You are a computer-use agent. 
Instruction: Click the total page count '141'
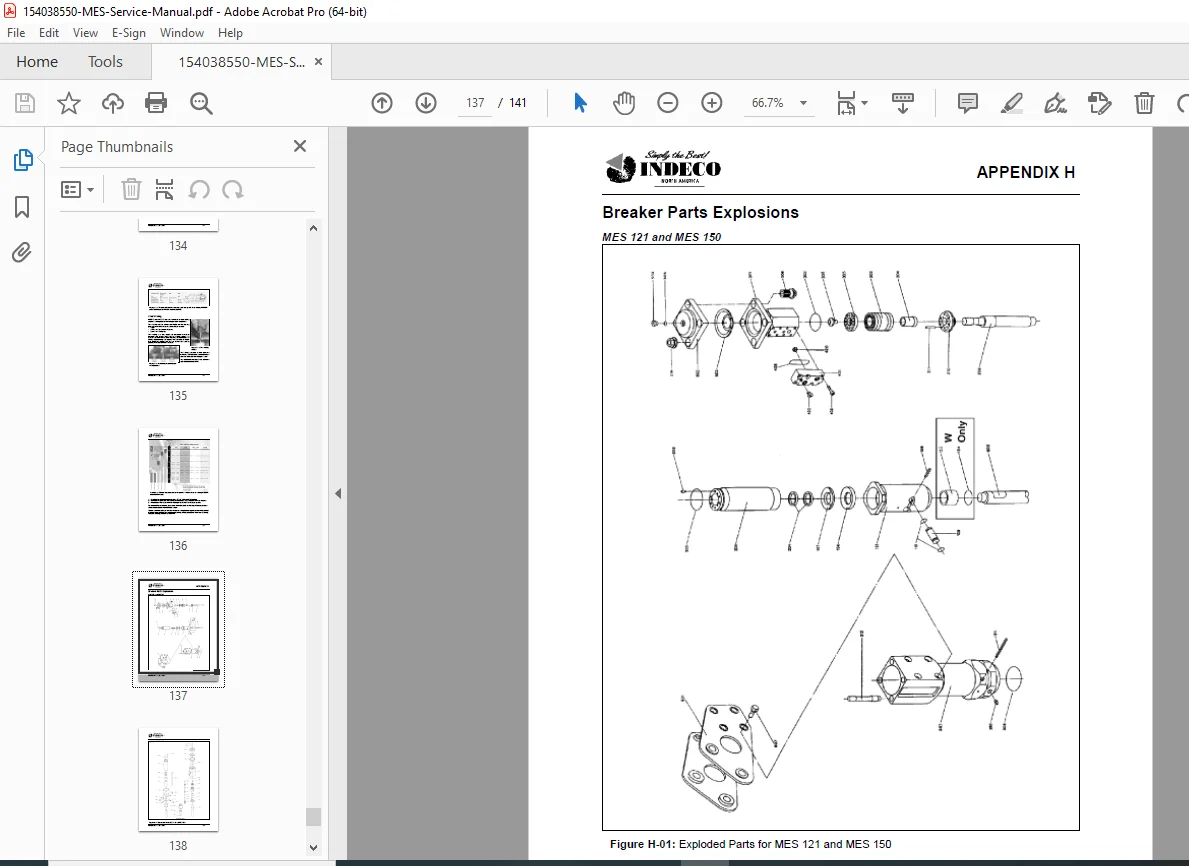point(518,103)
